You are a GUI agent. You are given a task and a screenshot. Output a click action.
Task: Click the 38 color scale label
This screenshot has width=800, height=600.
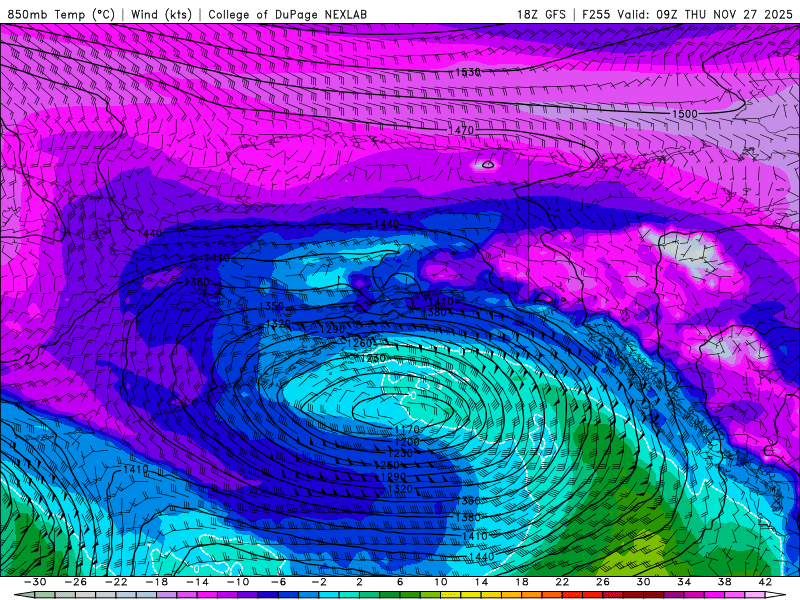724,582
